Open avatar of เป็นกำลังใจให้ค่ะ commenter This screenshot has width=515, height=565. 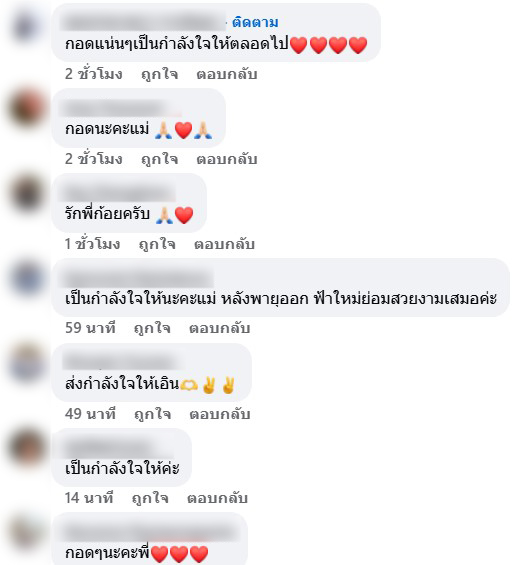point(27,448)
